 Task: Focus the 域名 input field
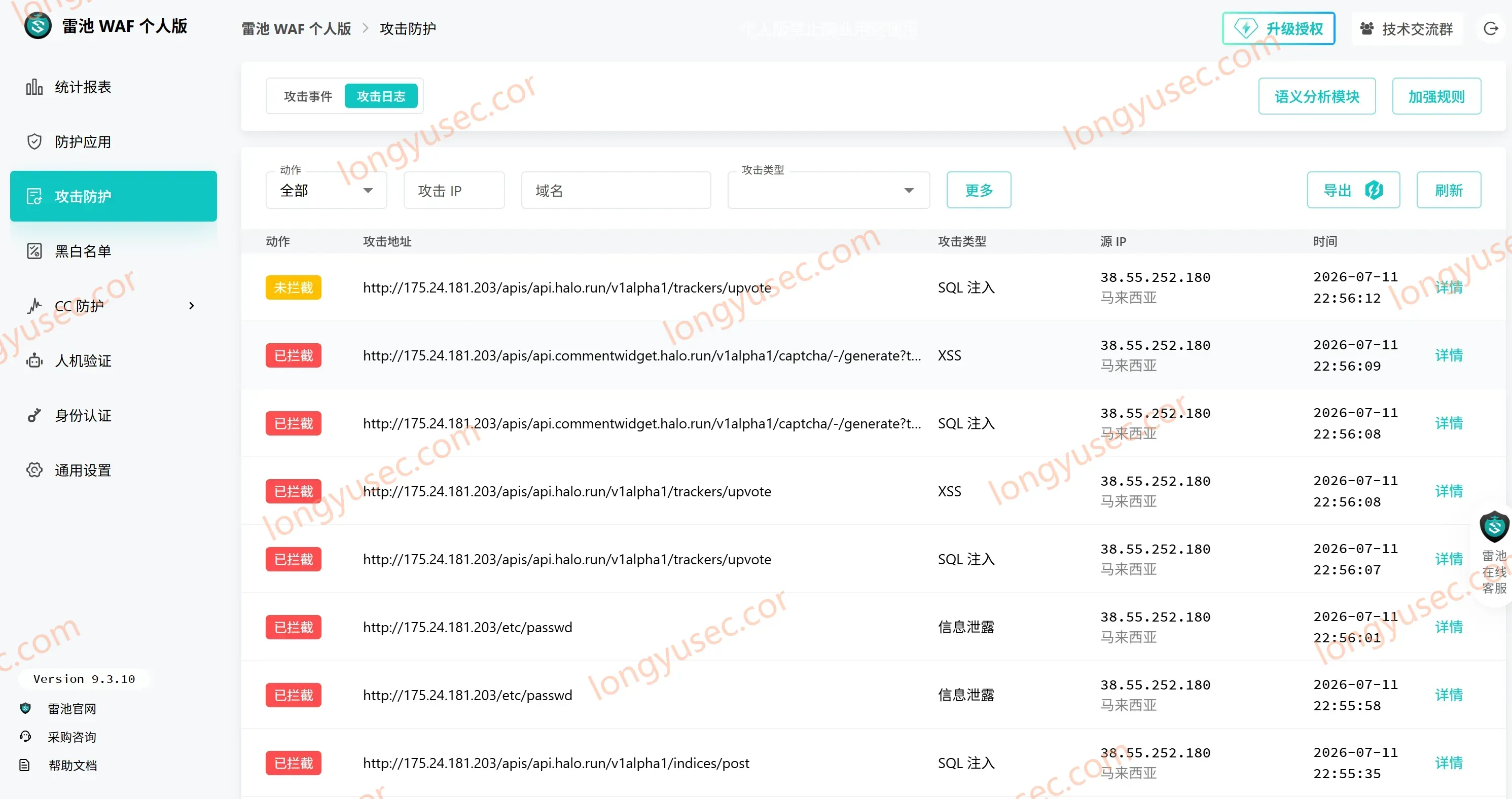tap(616, 190)
